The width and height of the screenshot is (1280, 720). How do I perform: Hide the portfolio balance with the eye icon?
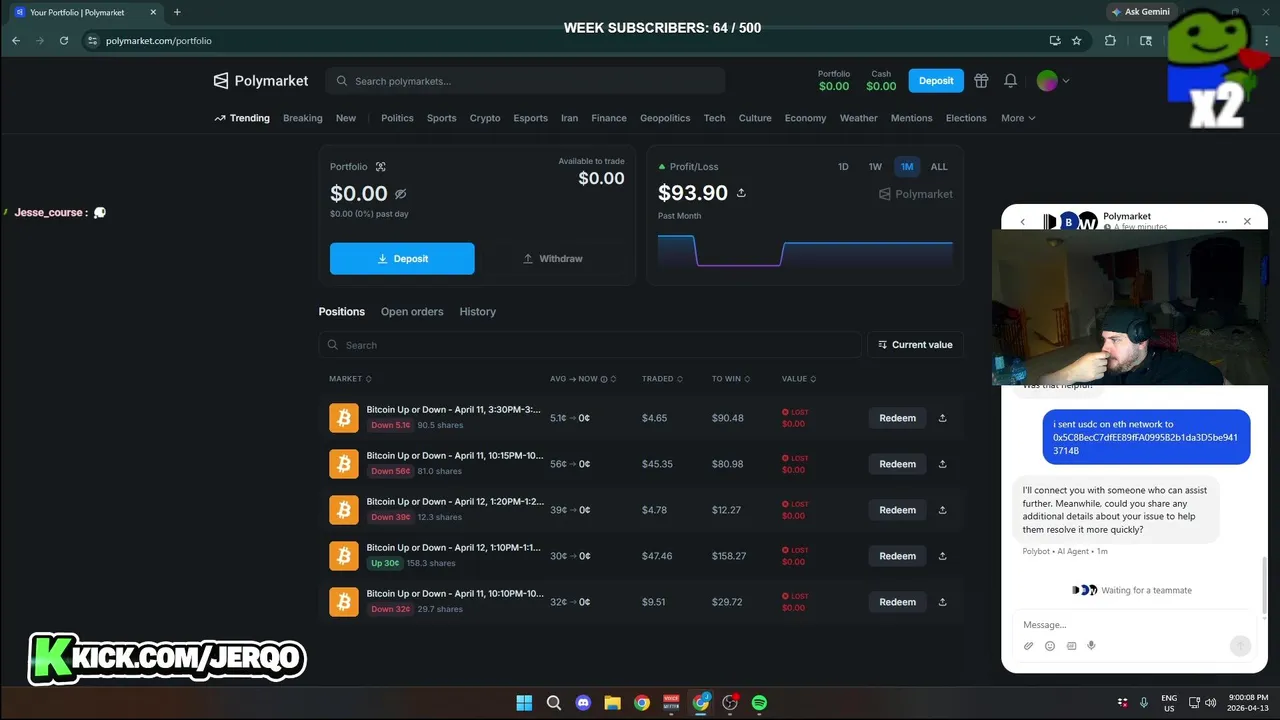tap(400, 194)
